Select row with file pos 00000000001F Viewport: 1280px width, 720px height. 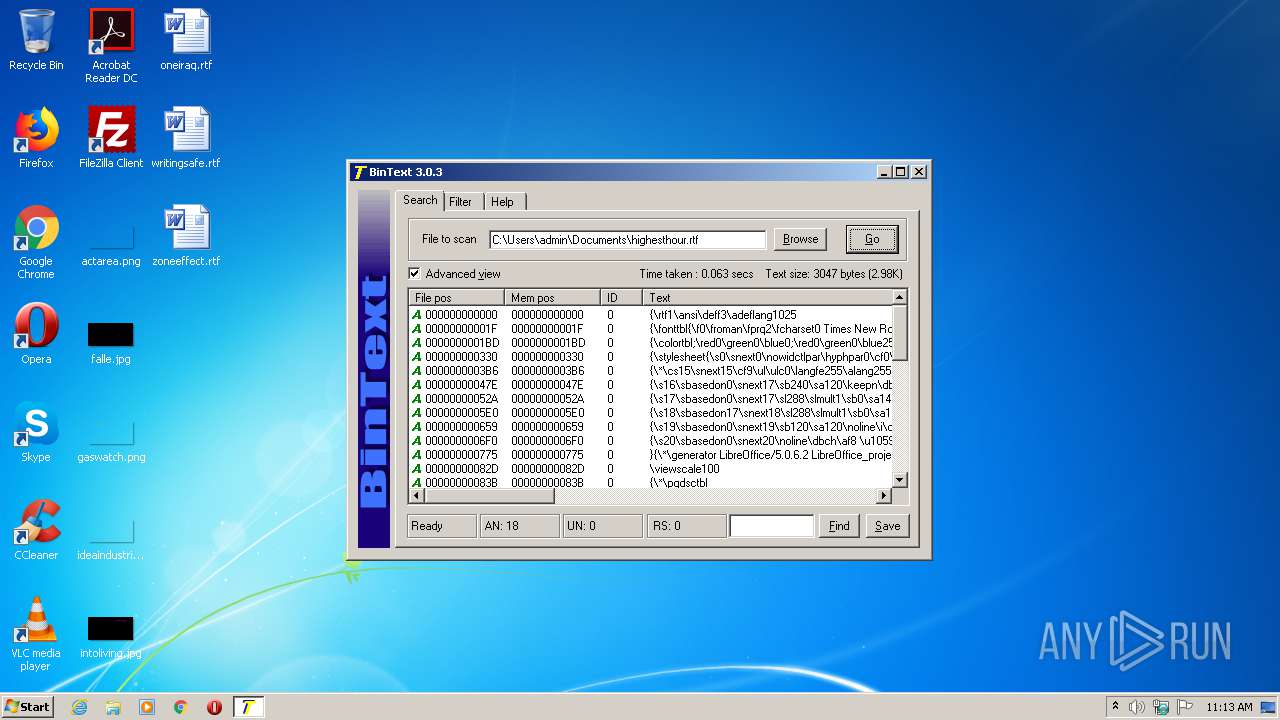651,329
